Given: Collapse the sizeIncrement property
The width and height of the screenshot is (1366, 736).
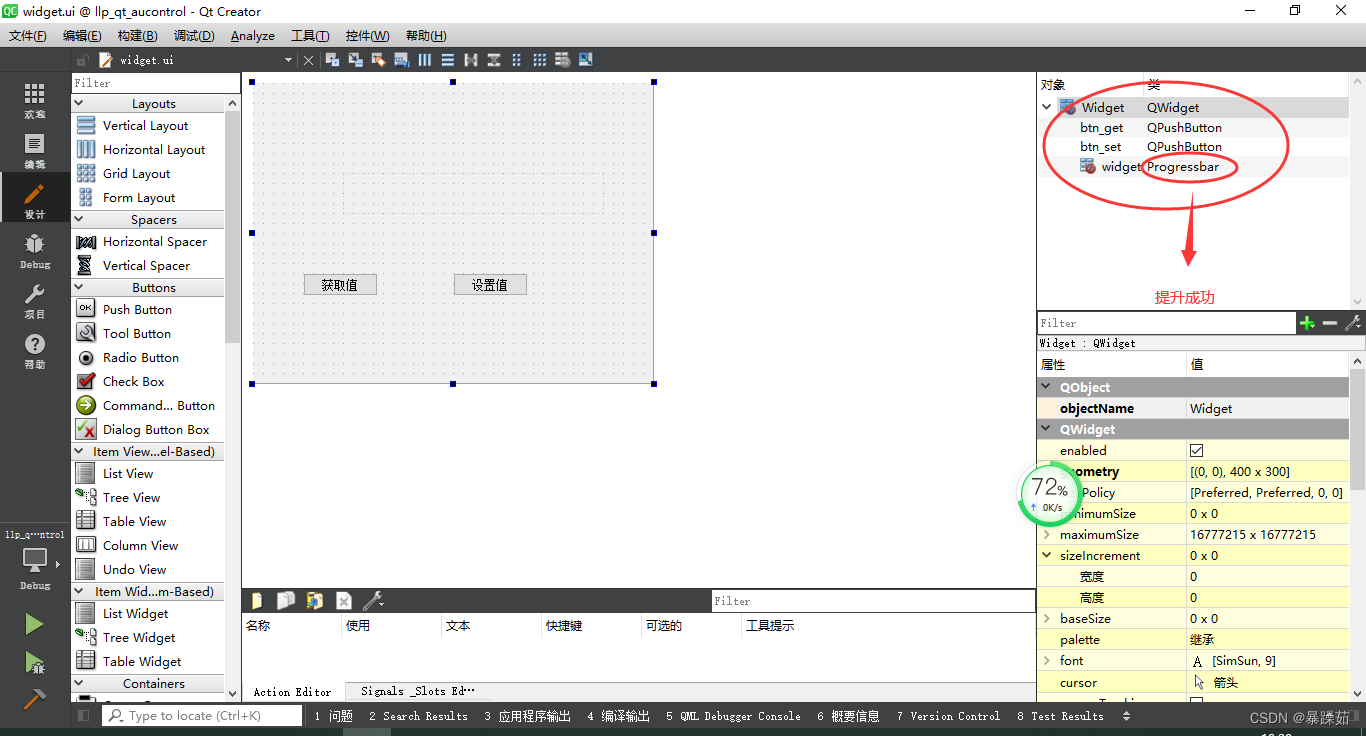Looking at the screenshot, I should 1047,556.
